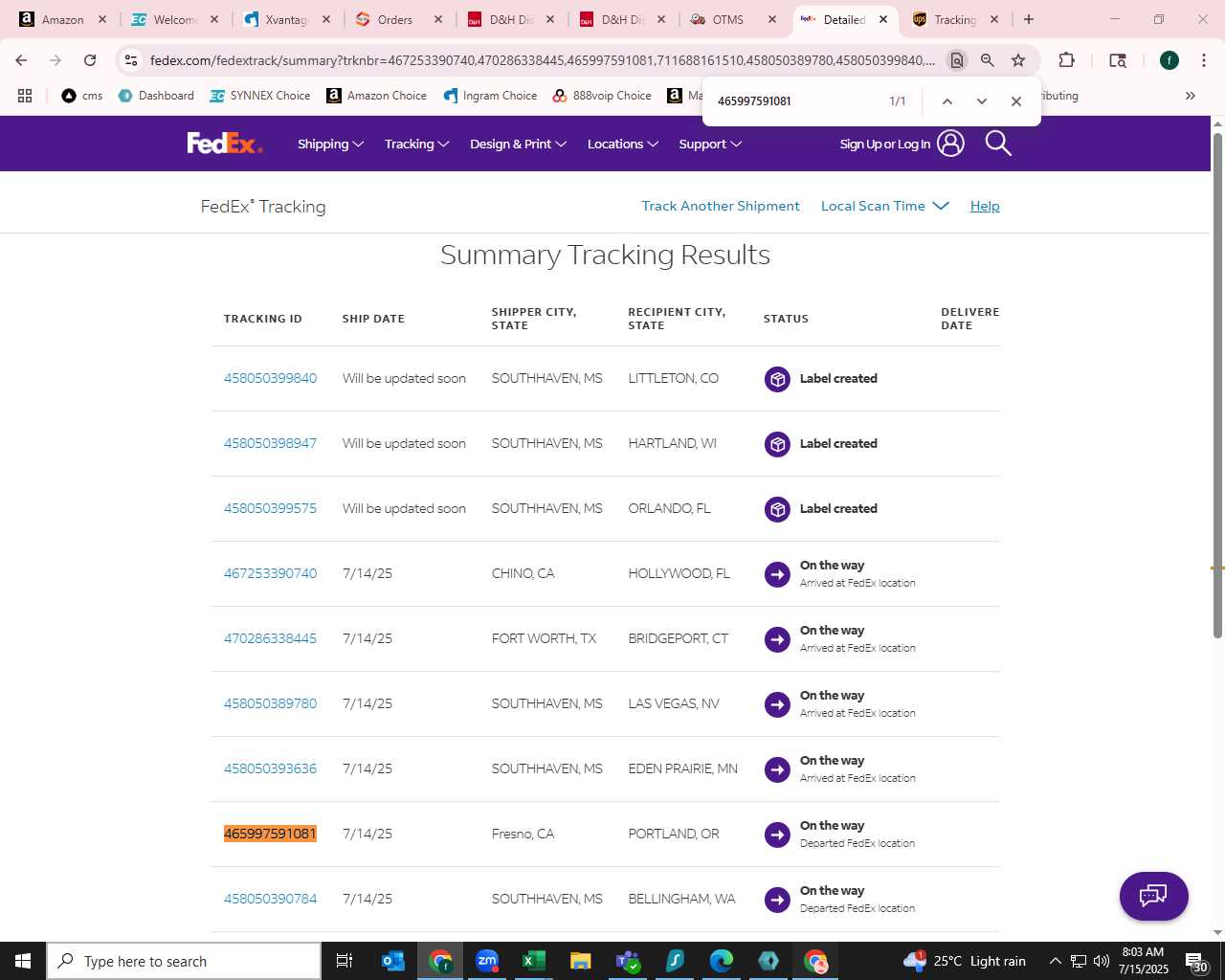Open the 888voip Choice bookmark
Image resolution: width=1225 pixels, height=980 pixels.
602,96
